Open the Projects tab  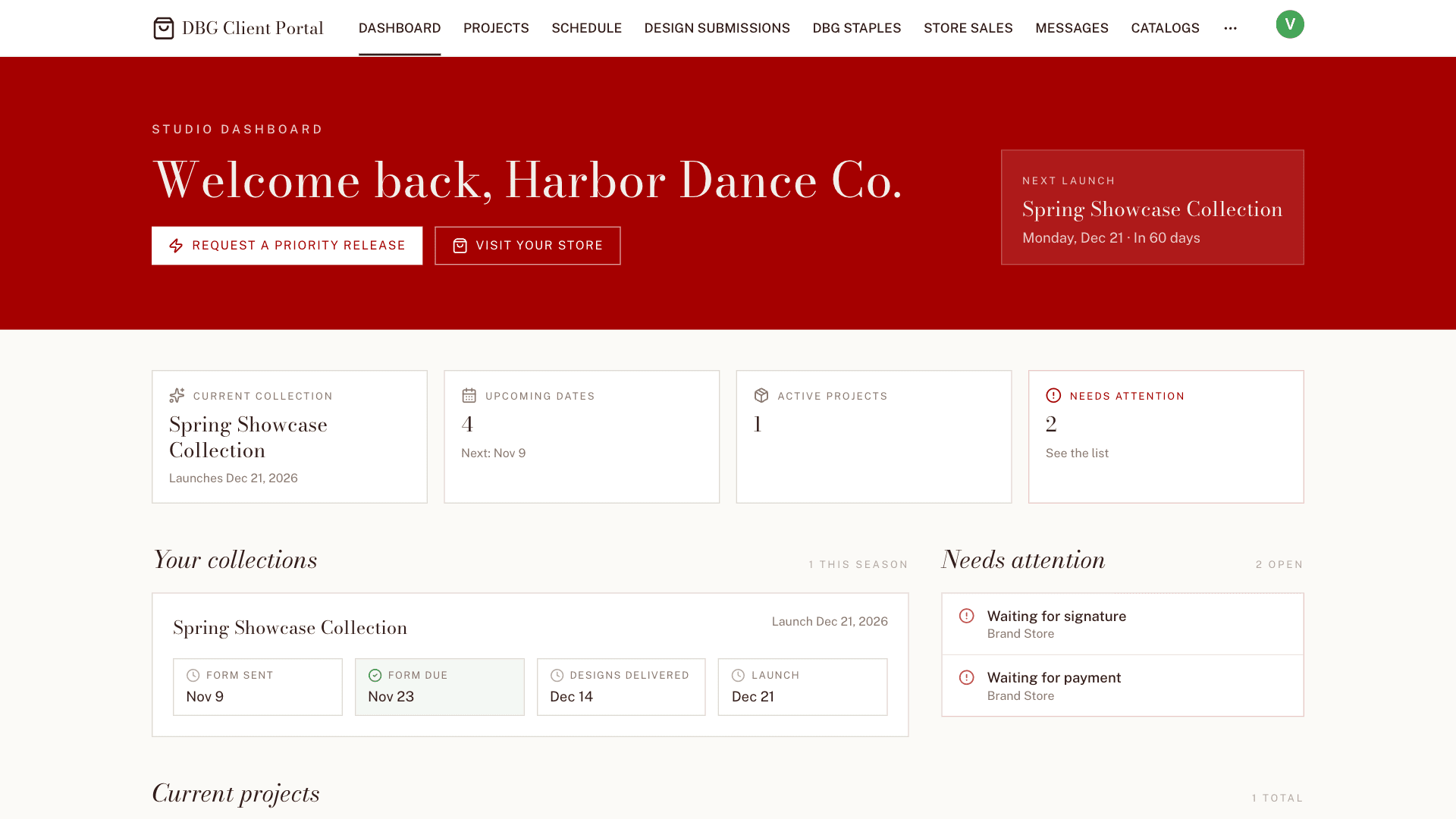[x=496, y=28]
